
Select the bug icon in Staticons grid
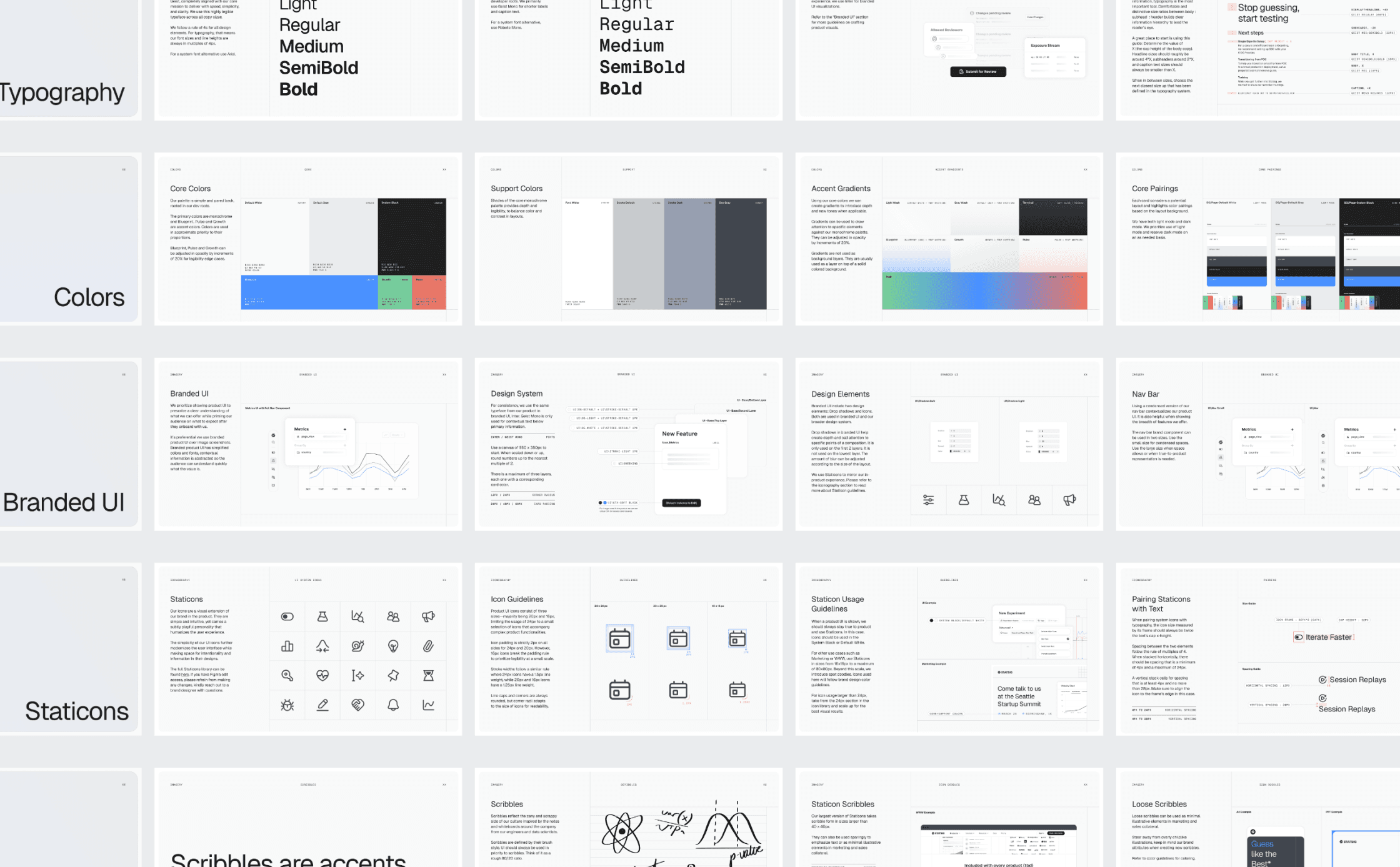click(x=287, y=705)
